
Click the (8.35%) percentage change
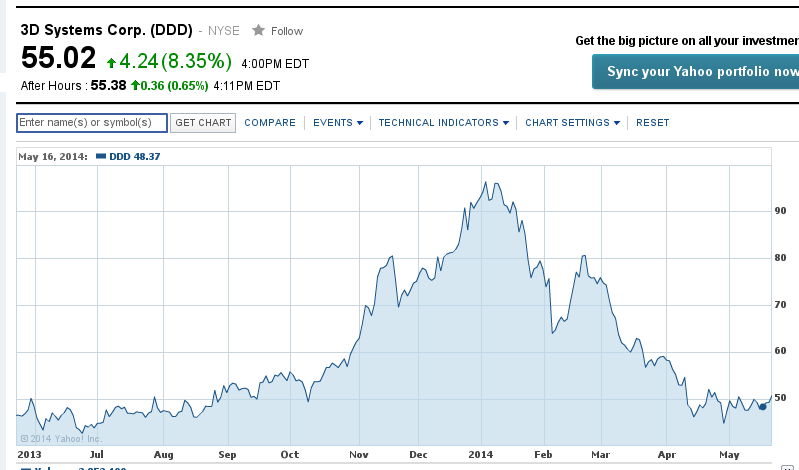tap(197, 61)
